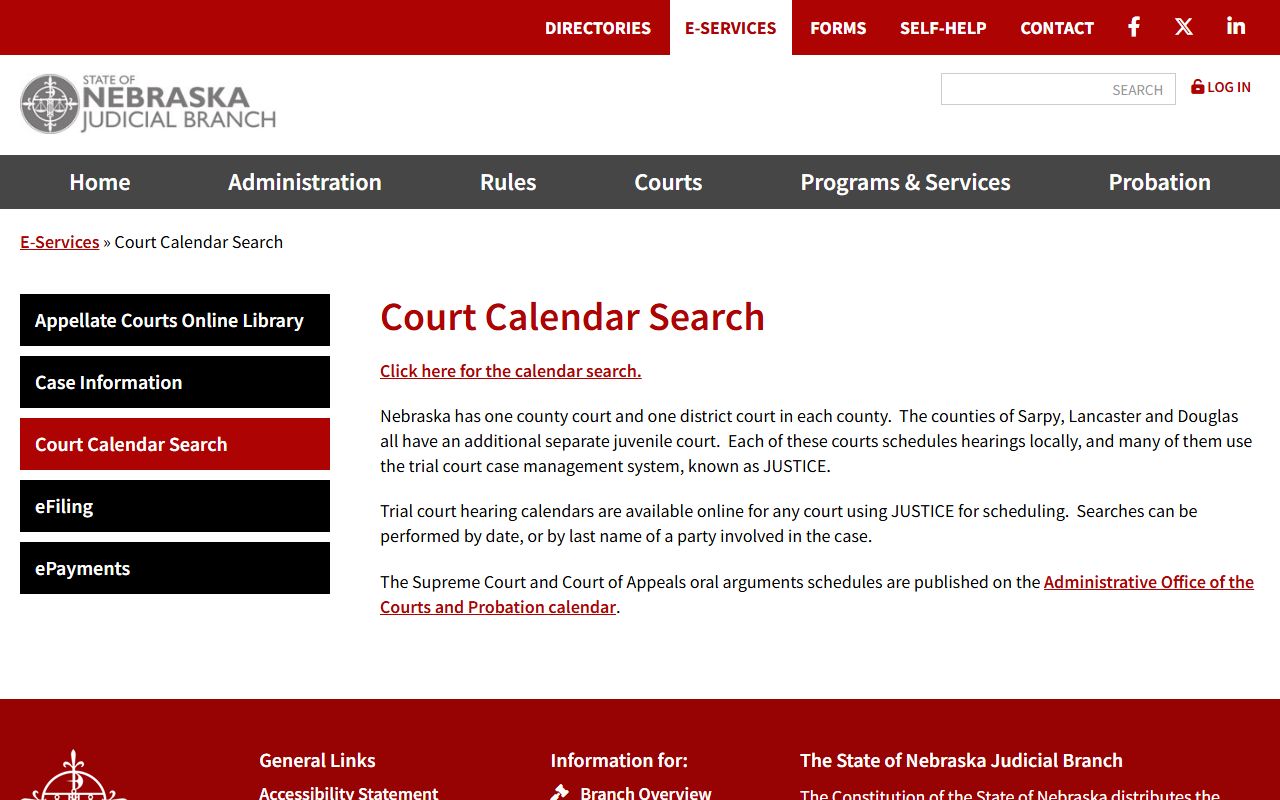Click the Court Calendar Search page heading

[x=572, y=317]
